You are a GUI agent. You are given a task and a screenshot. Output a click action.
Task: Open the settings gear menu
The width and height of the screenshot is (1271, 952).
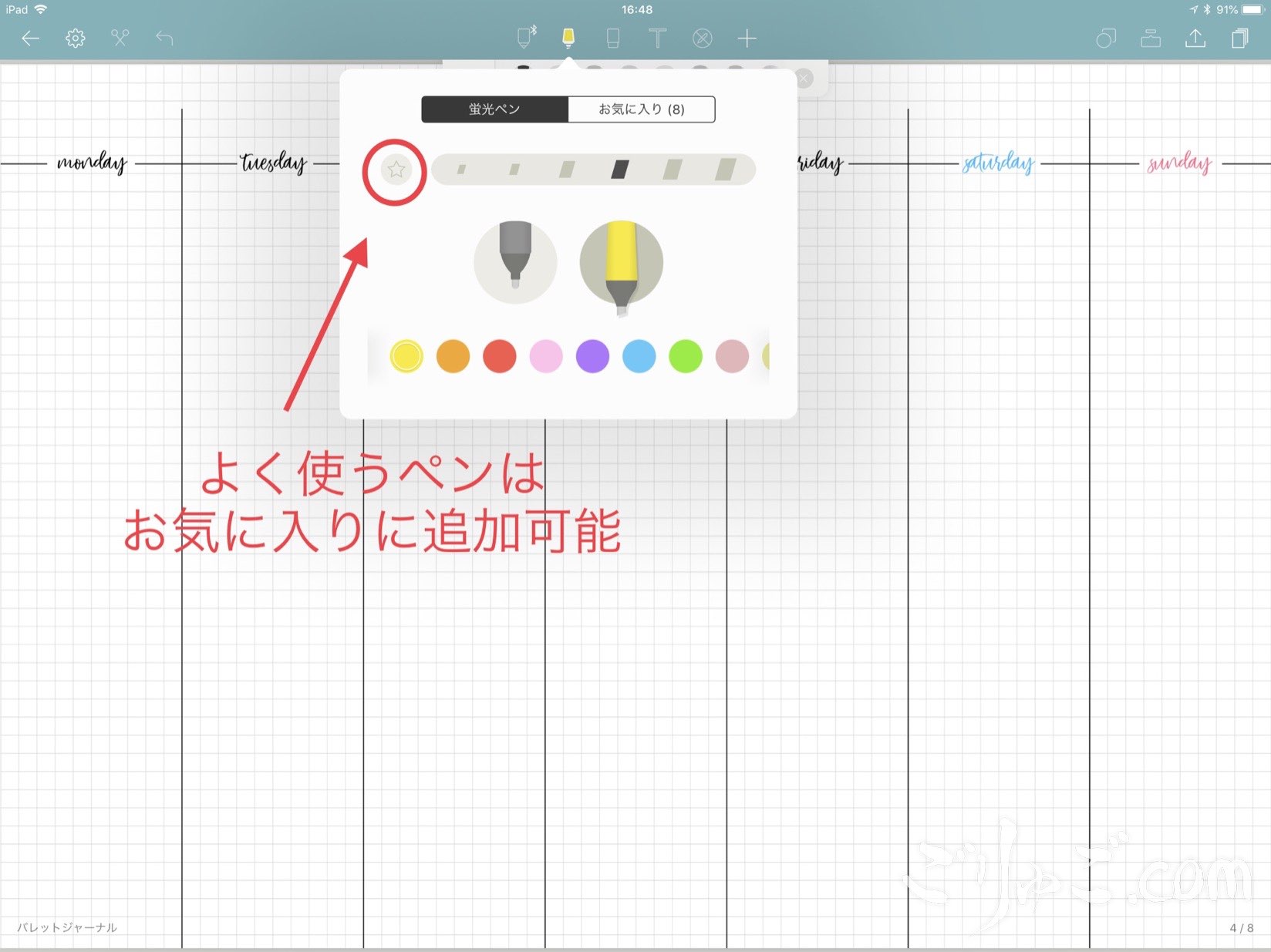pos(75,38)
